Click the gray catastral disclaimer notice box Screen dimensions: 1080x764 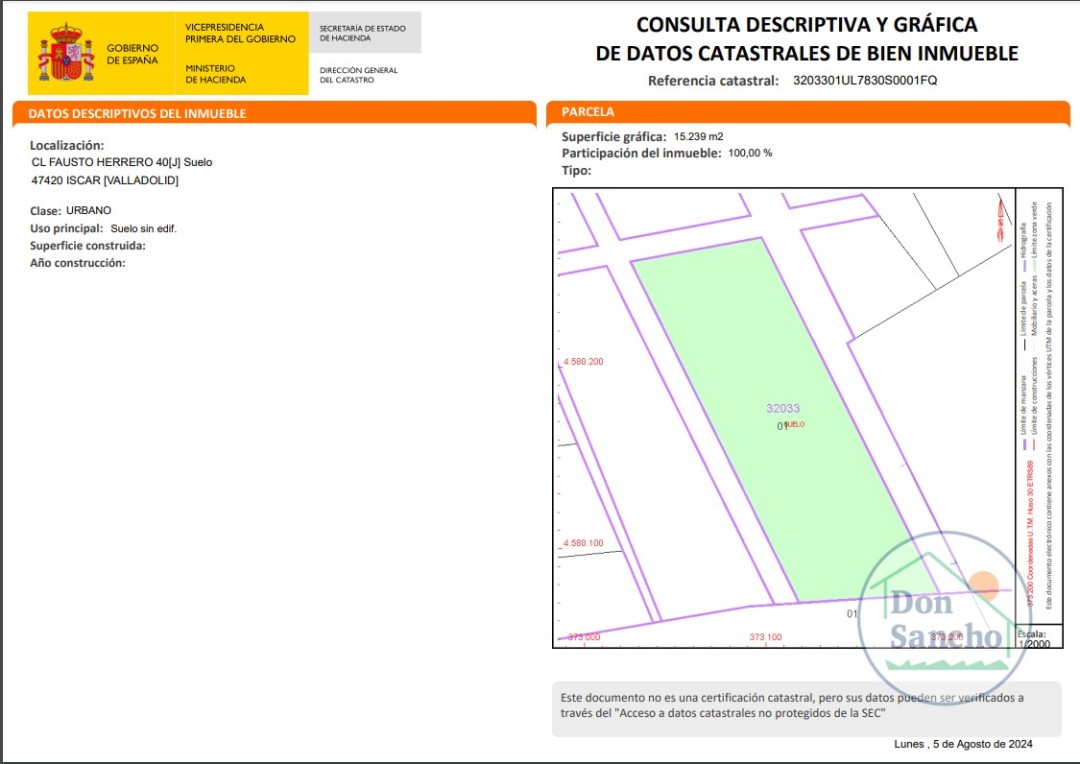tap(807, 708)
